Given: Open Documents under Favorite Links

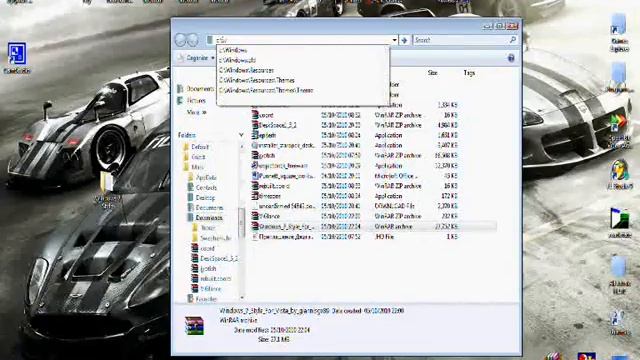Looking at the screenshot, I should pos(200,89).
